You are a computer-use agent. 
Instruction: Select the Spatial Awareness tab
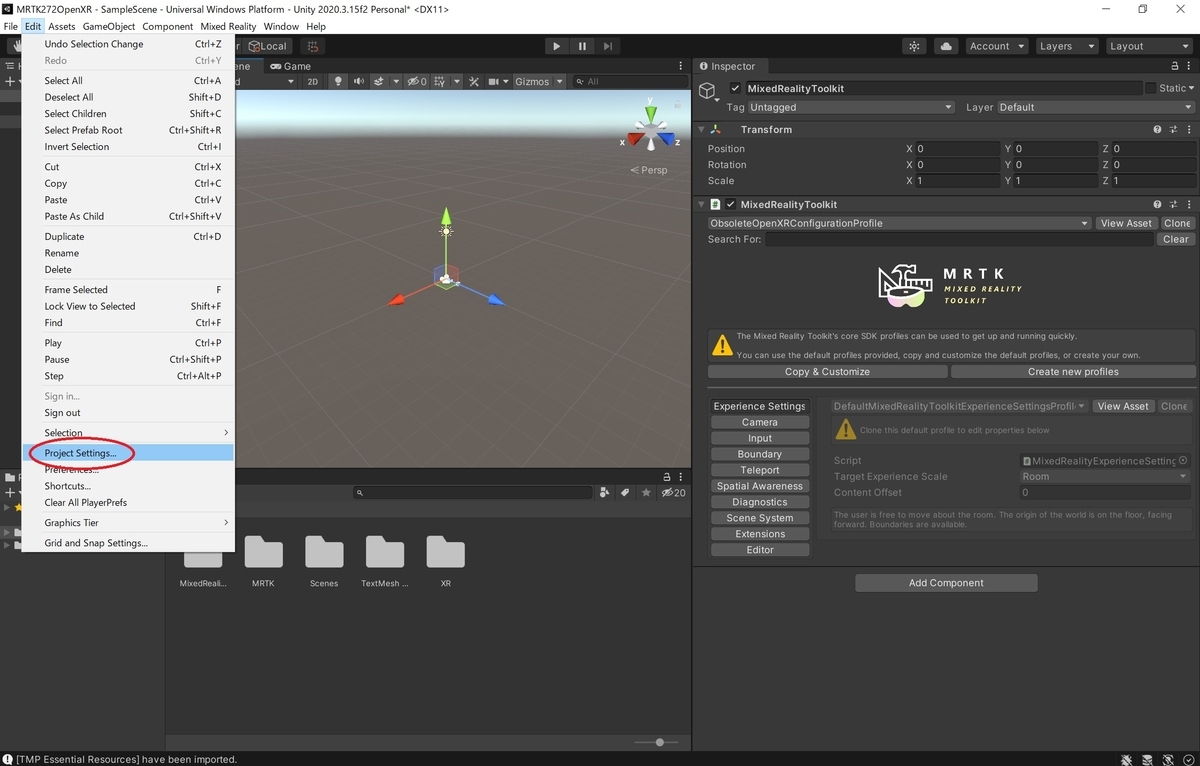760,486
